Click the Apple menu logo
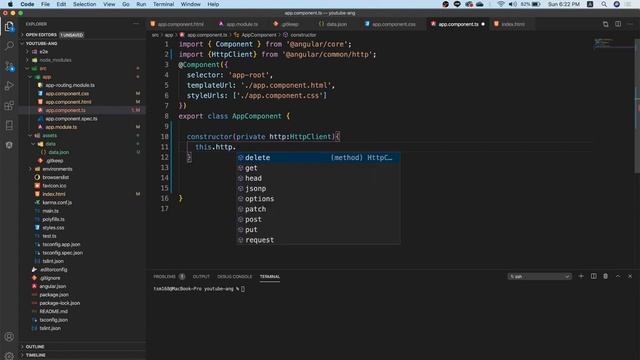 (x=10, y=4)
